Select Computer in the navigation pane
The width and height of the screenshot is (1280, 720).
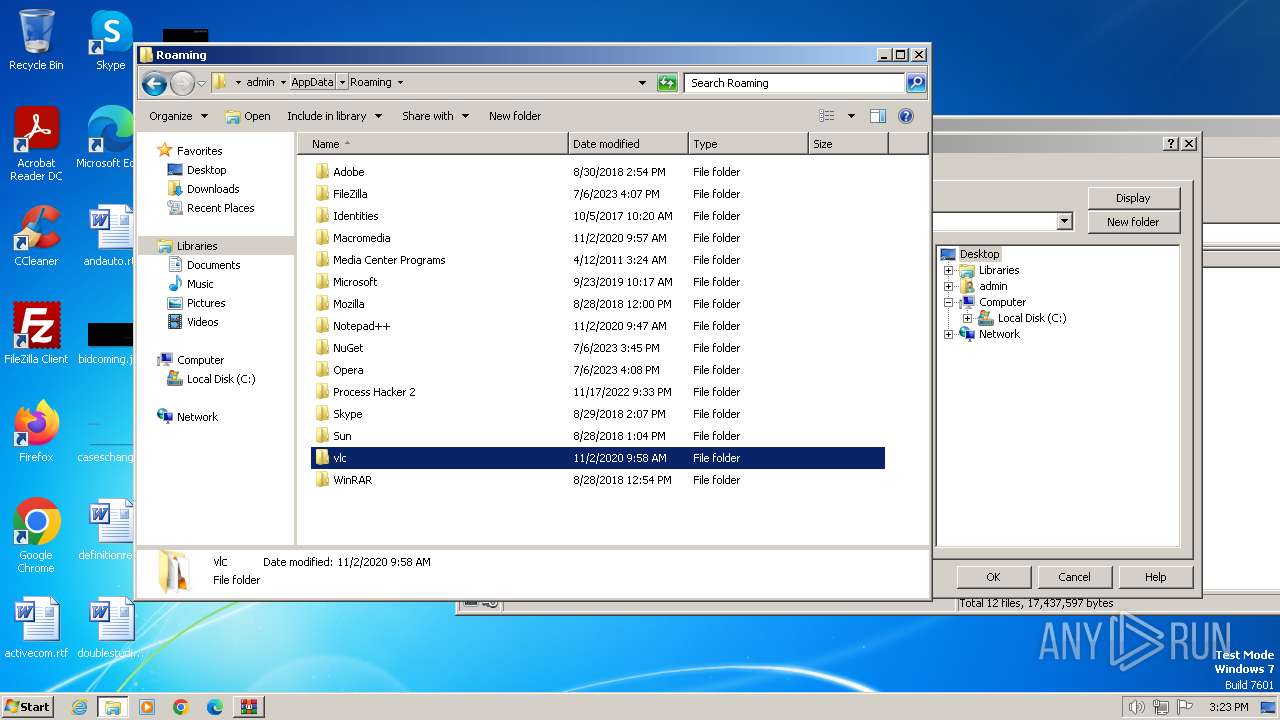[200, 360]
